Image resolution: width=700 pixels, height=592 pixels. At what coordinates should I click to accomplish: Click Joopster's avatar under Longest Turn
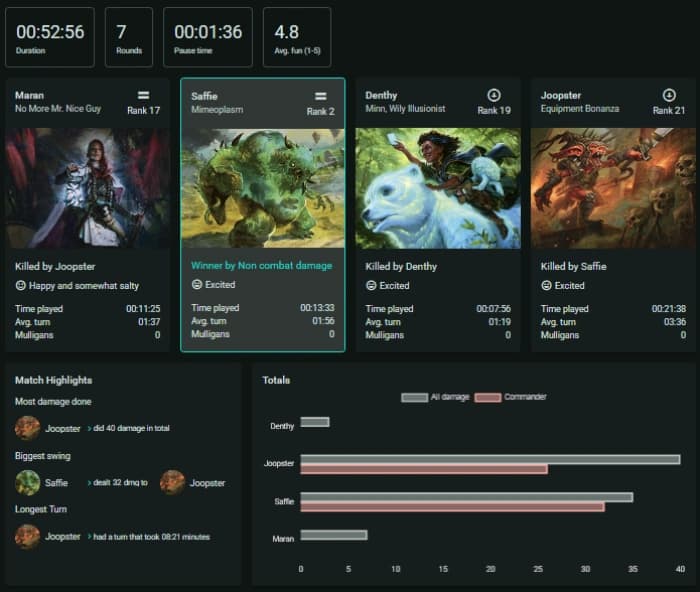tap(27, 536)
